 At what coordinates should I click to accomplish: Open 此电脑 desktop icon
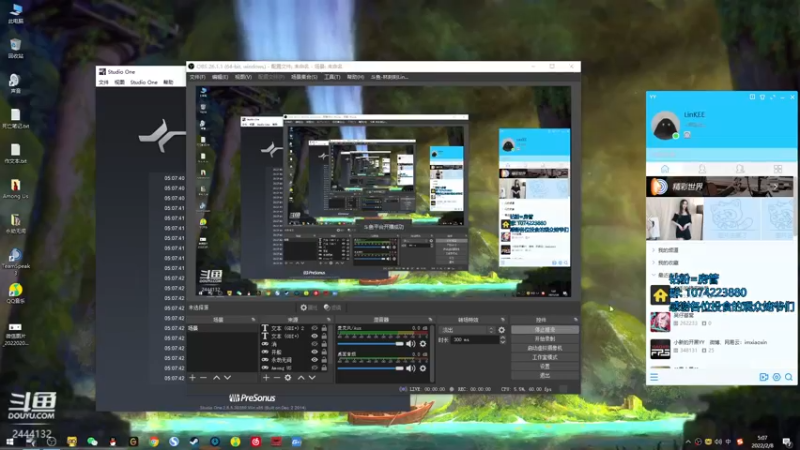[15, 13]
